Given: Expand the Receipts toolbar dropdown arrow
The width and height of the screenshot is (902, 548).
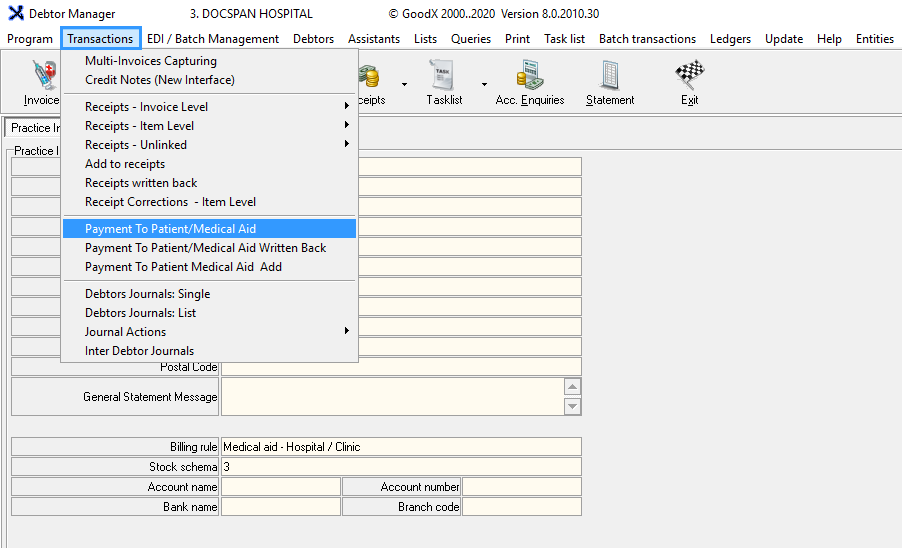Looking at the screenshot, I should tap(404, 84).
